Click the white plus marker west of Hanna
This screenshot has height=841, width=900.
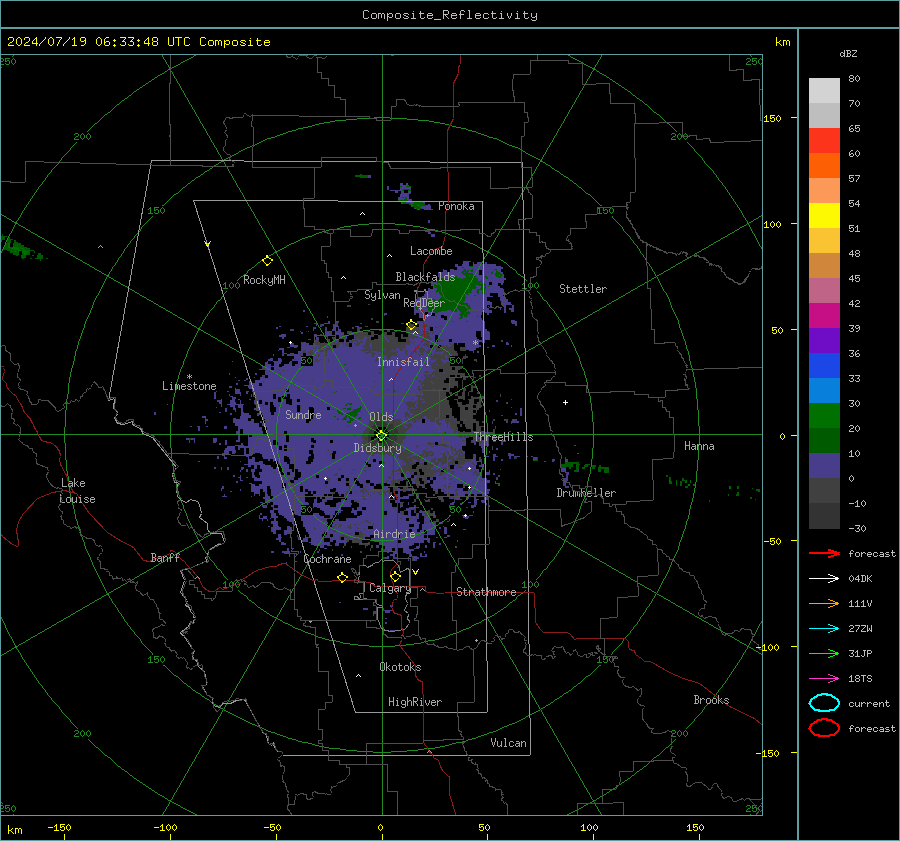565,402
